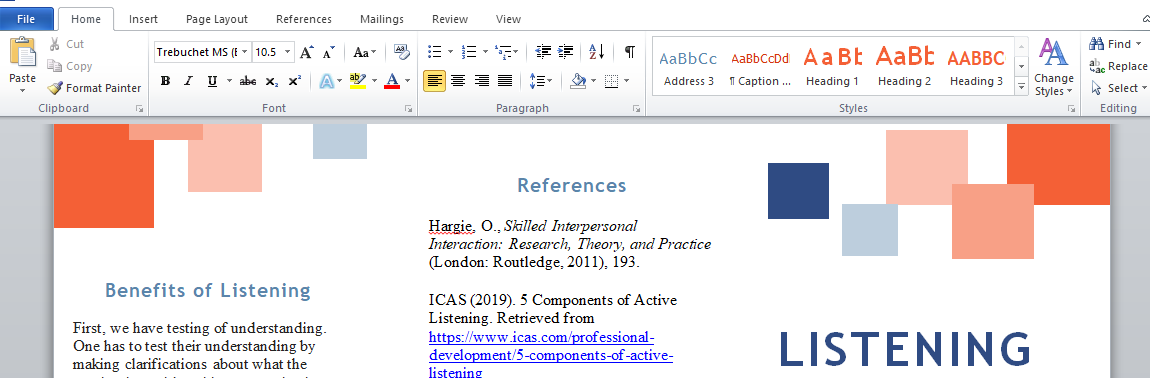Increase paragraph indent
The width and height of the screenshot is (1150, 378).
565,51
